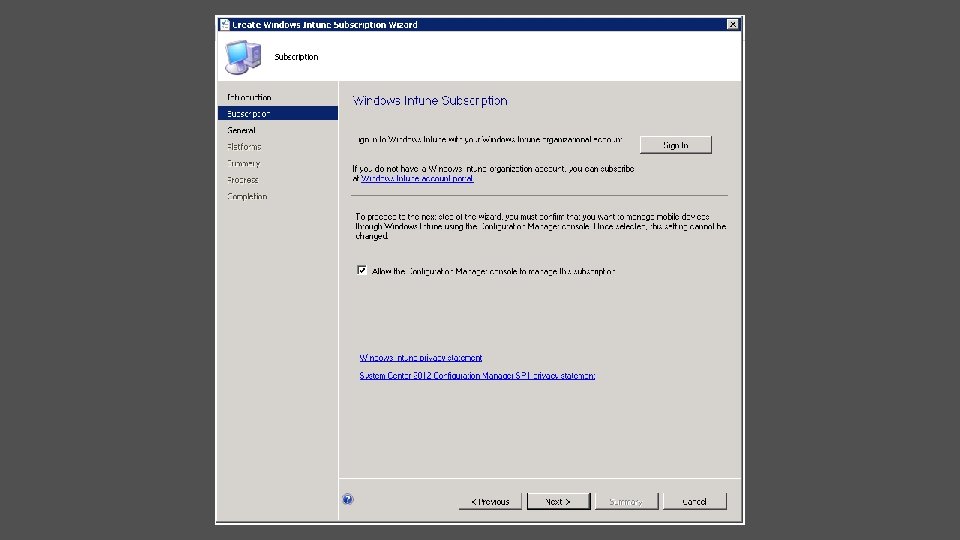Click the Summary button
This screenshot has width=960, height=540.
click(626, 501)
